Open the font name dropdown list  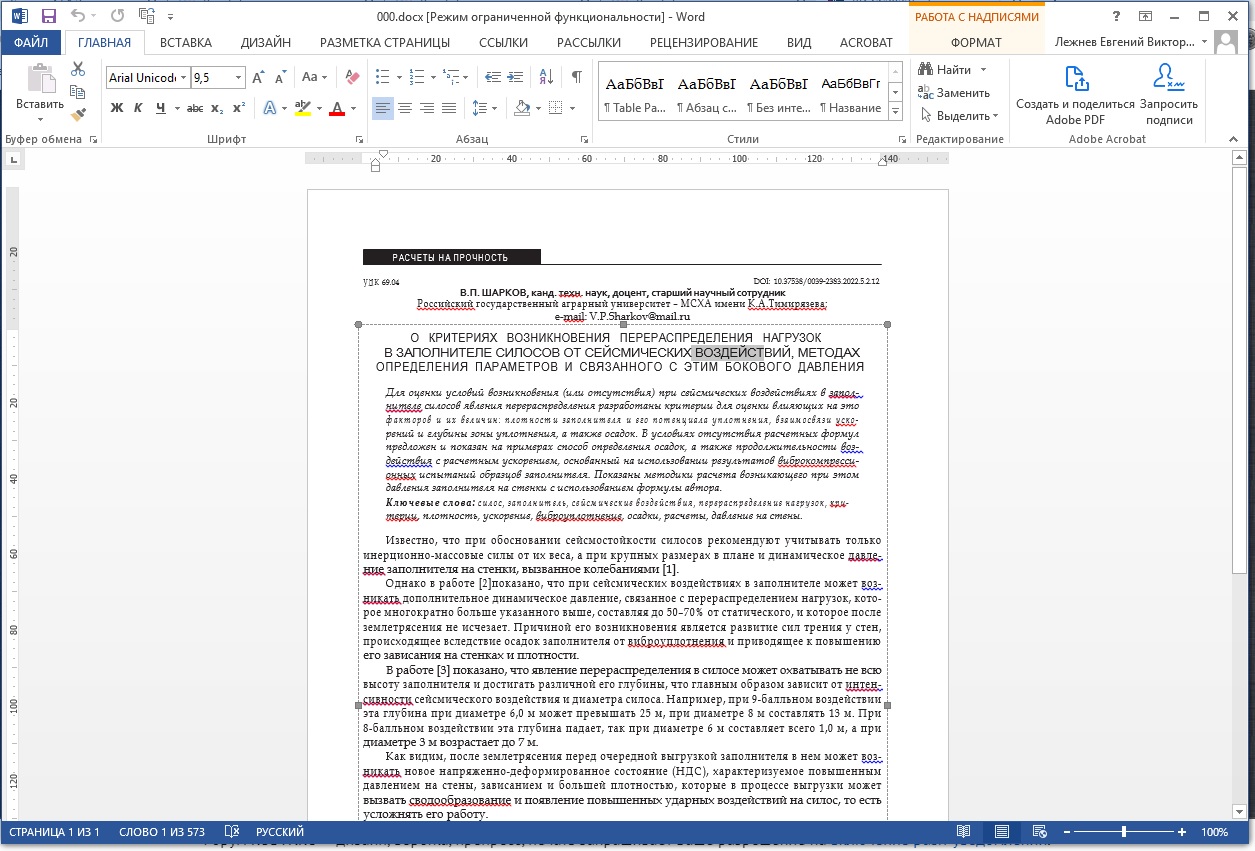click(182, 78)
